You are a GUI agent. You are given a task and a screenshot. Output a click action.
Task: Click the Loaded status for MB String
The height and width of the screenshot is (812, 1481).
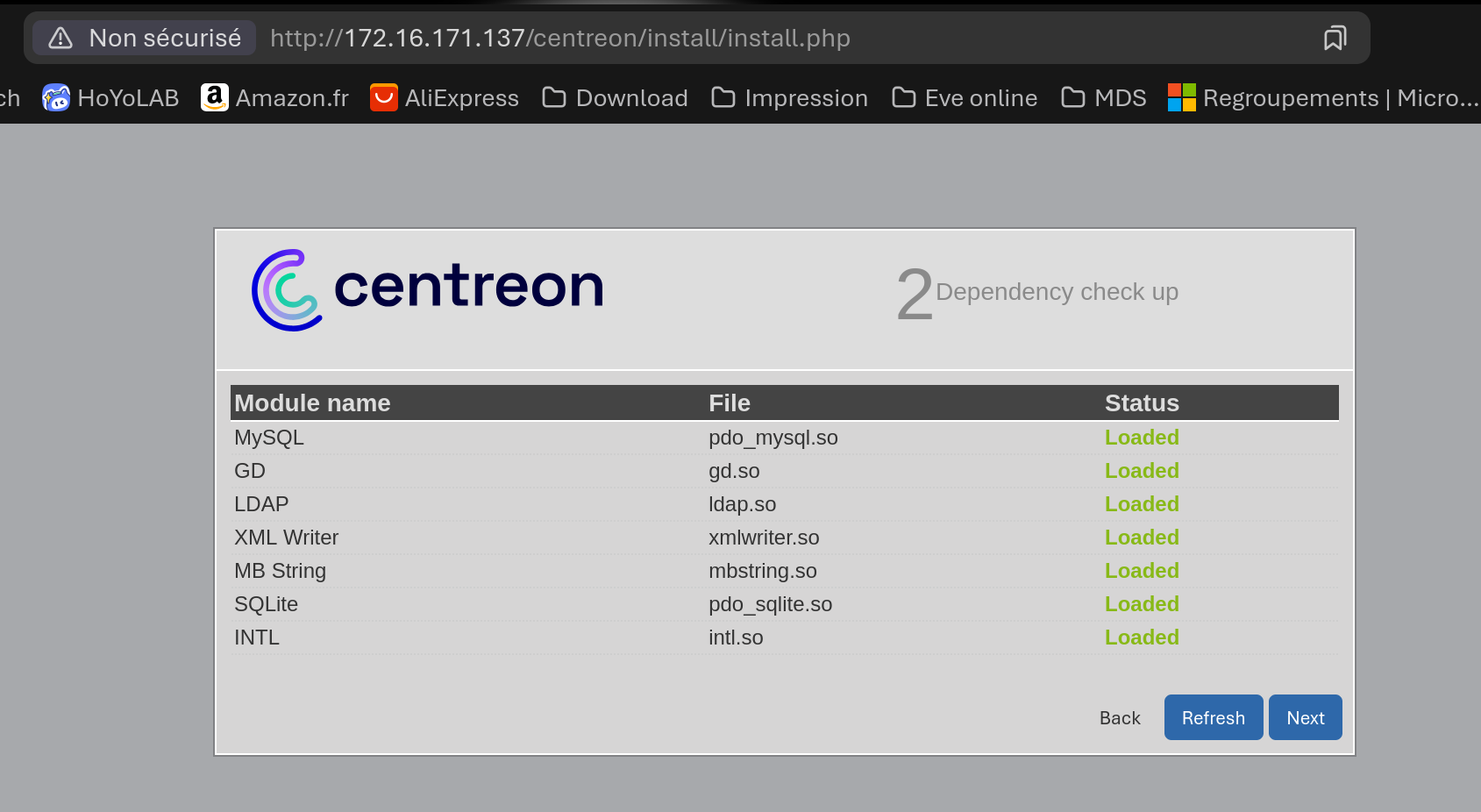pyautogui.click(x=1142, y=571)
